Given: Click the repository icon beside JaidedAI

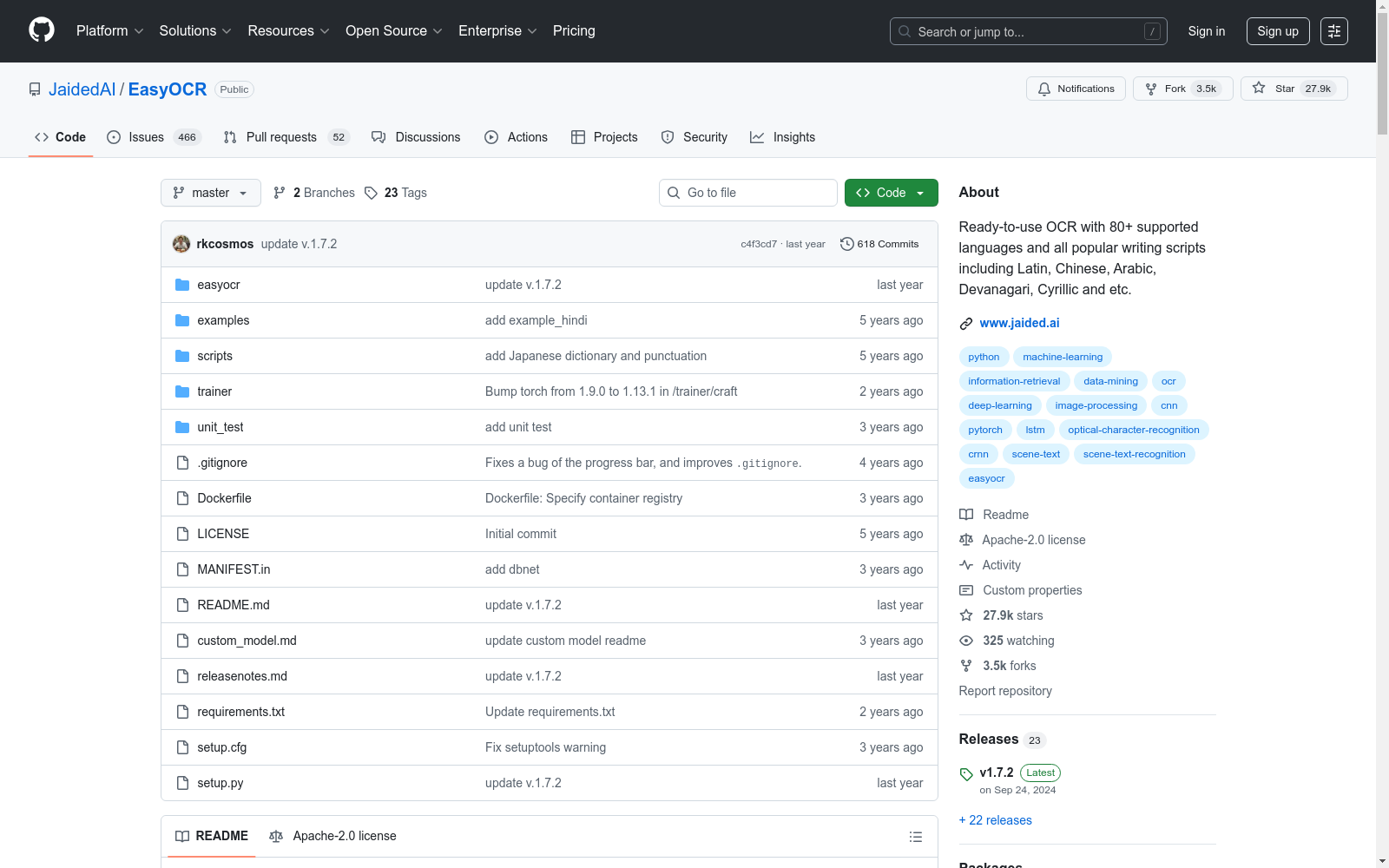Looking at the screenshot, I should pos(35,89).
